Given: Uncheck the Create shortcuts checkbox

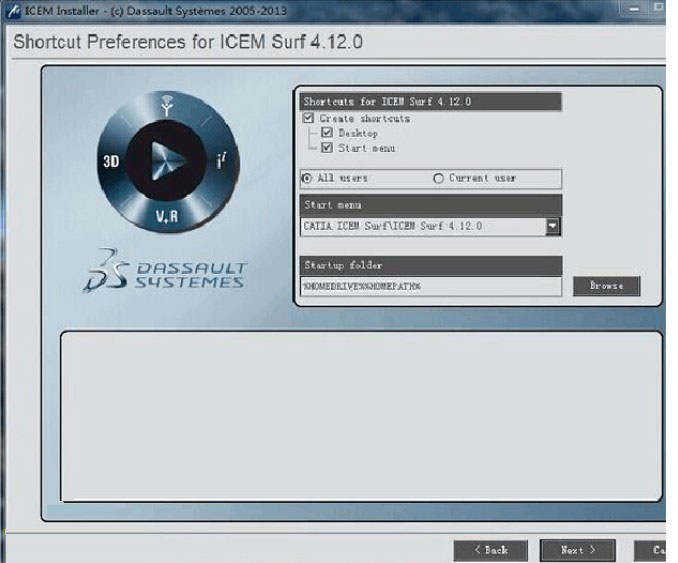Looking at the screenshot, I should pos(308,118).
